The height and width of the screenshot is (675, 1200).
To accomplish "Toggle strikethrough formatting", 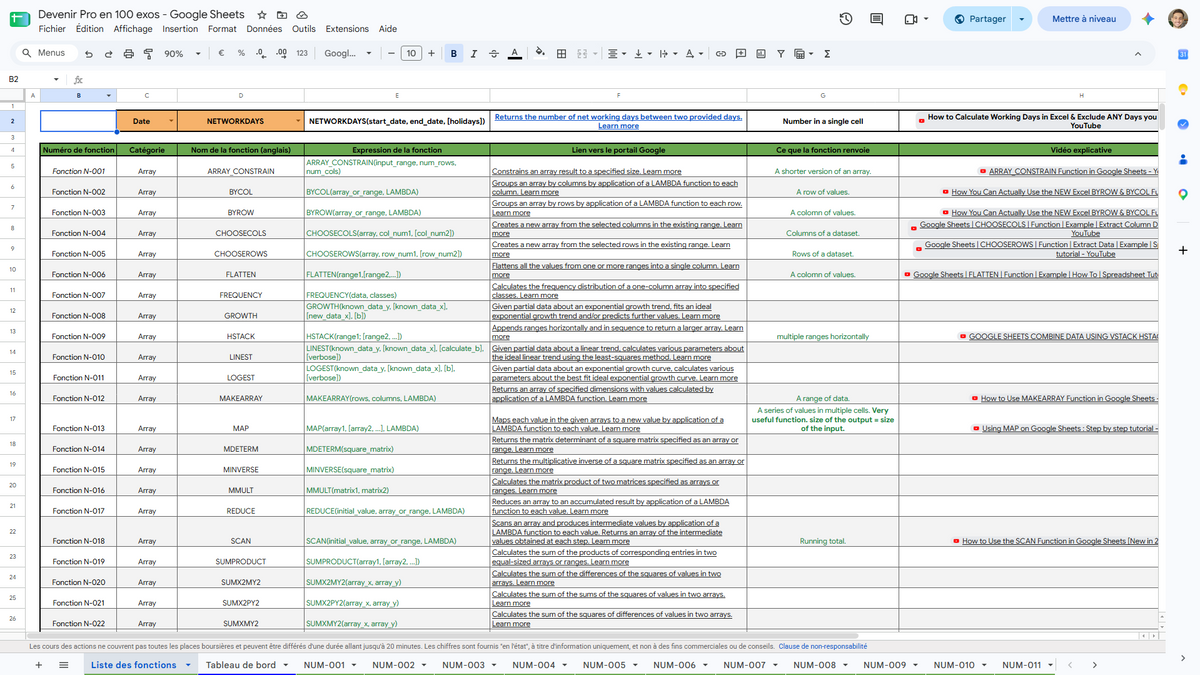I will click(494, 54).
